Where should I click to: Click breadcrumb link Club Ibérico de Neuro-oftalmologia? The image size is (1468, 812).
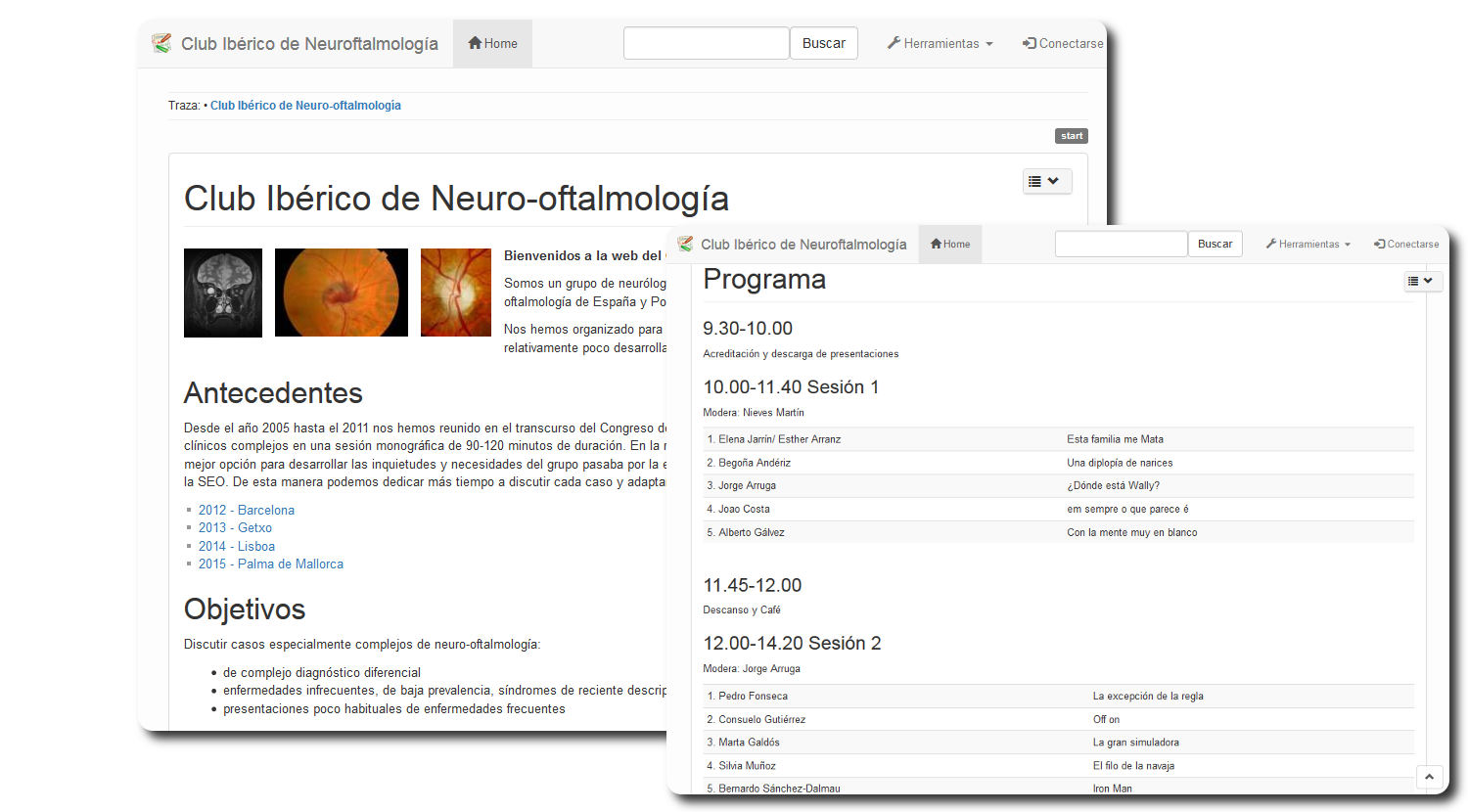(305, 106)
